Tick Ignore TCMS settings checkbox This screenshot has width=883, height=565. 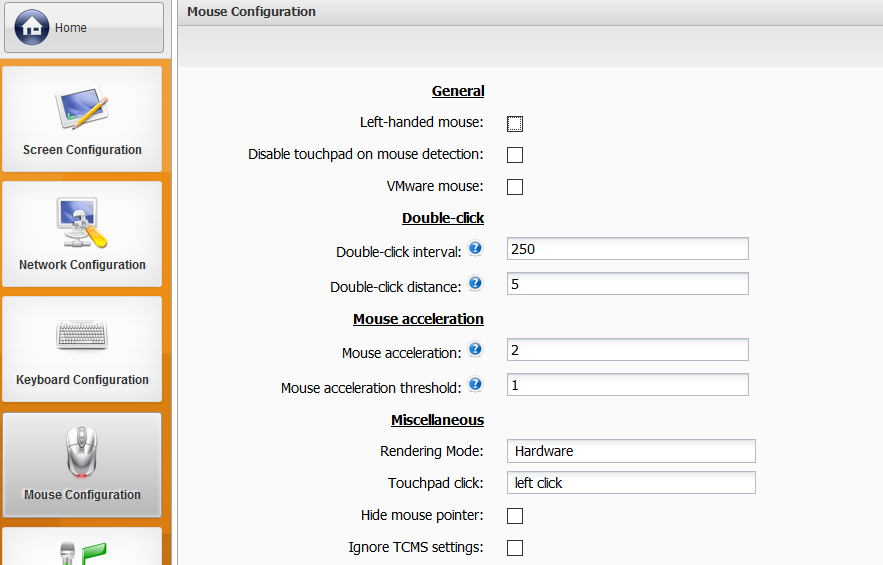515,548
